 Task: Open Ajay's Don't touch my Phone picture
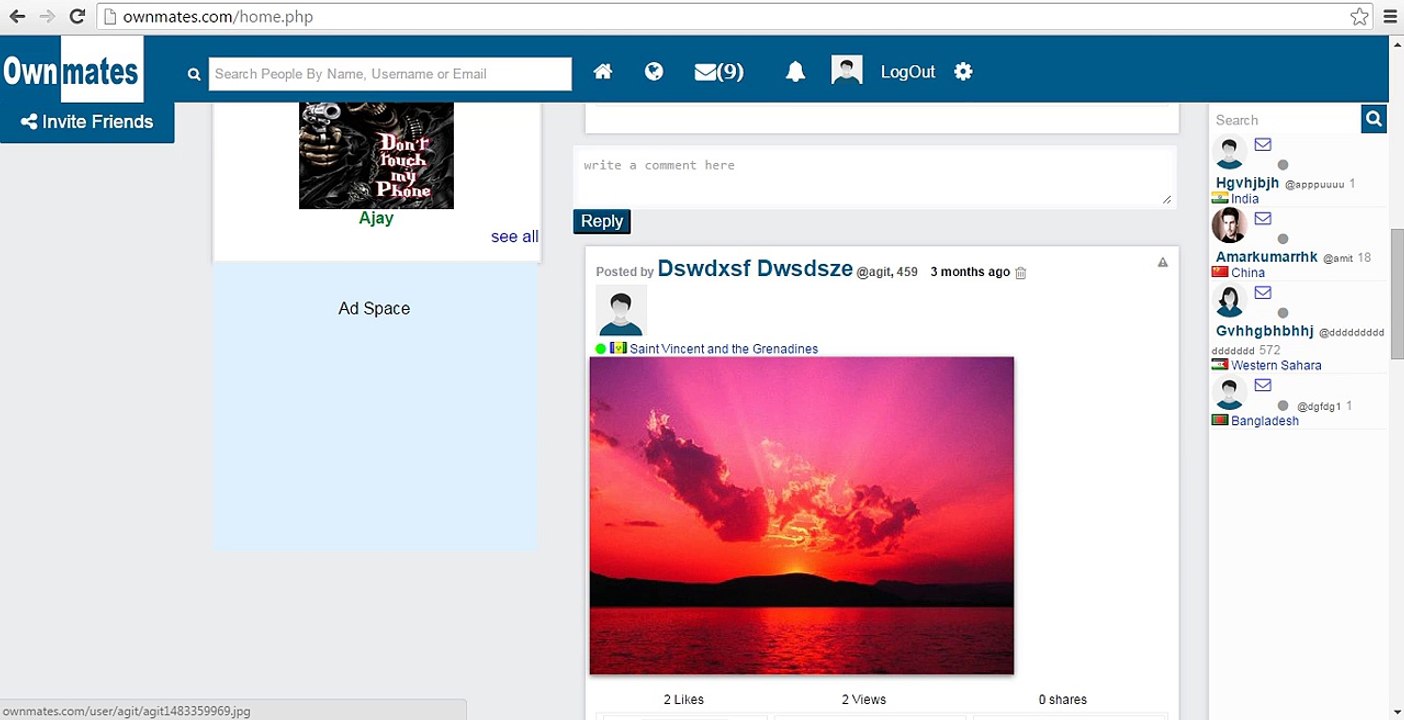click(376, 155)
